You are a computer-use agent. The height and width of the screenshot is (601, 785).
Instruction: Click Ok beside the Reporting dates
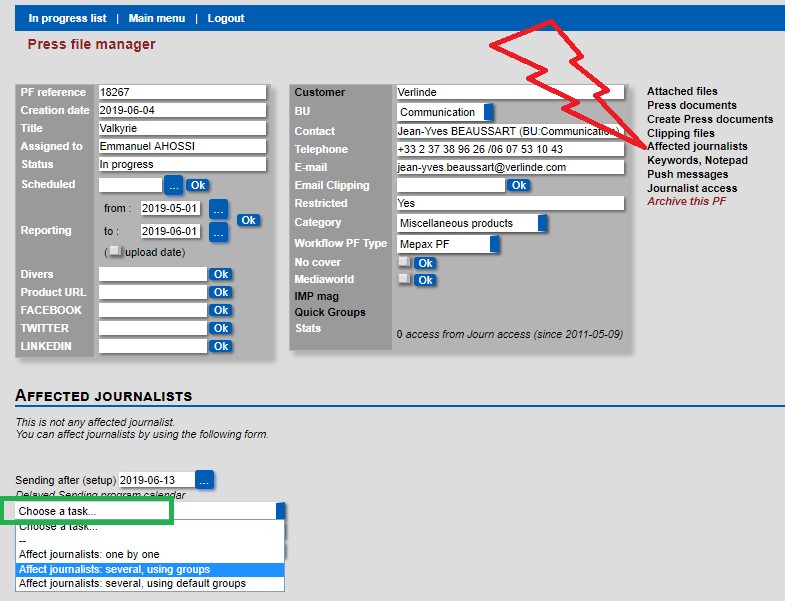(249, 220)
